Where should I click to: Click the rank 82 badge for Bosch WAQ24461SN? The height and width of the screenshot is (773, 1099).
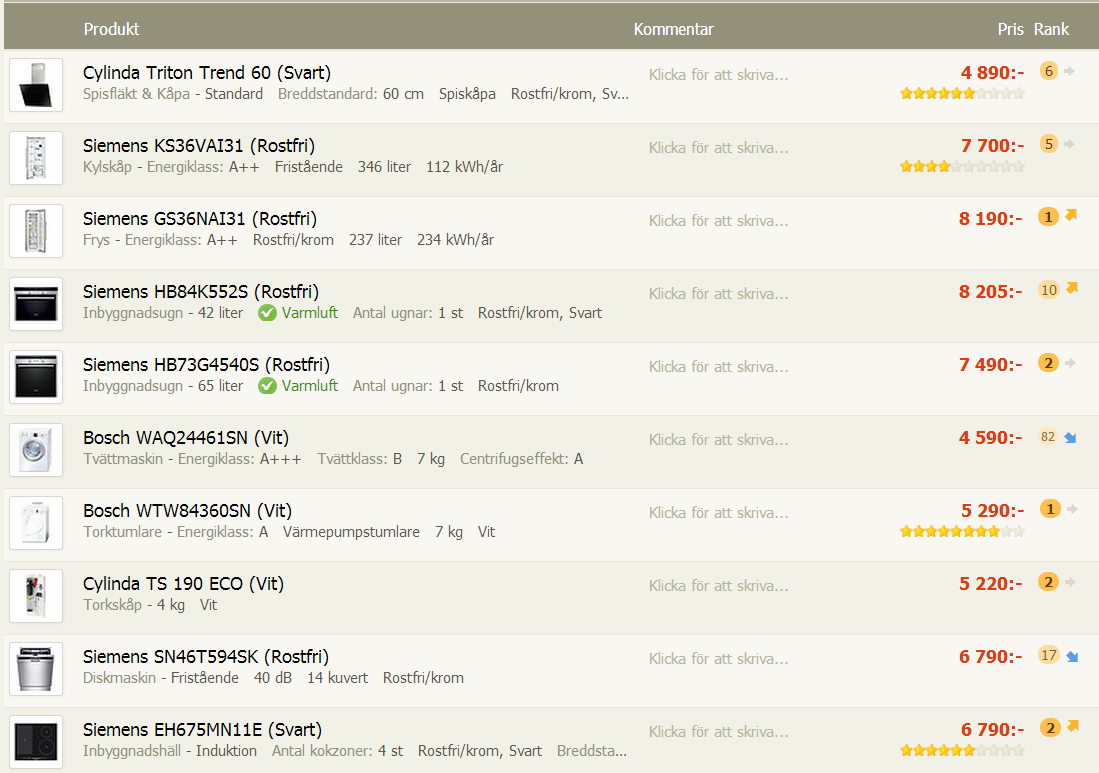coord(1048,437)
